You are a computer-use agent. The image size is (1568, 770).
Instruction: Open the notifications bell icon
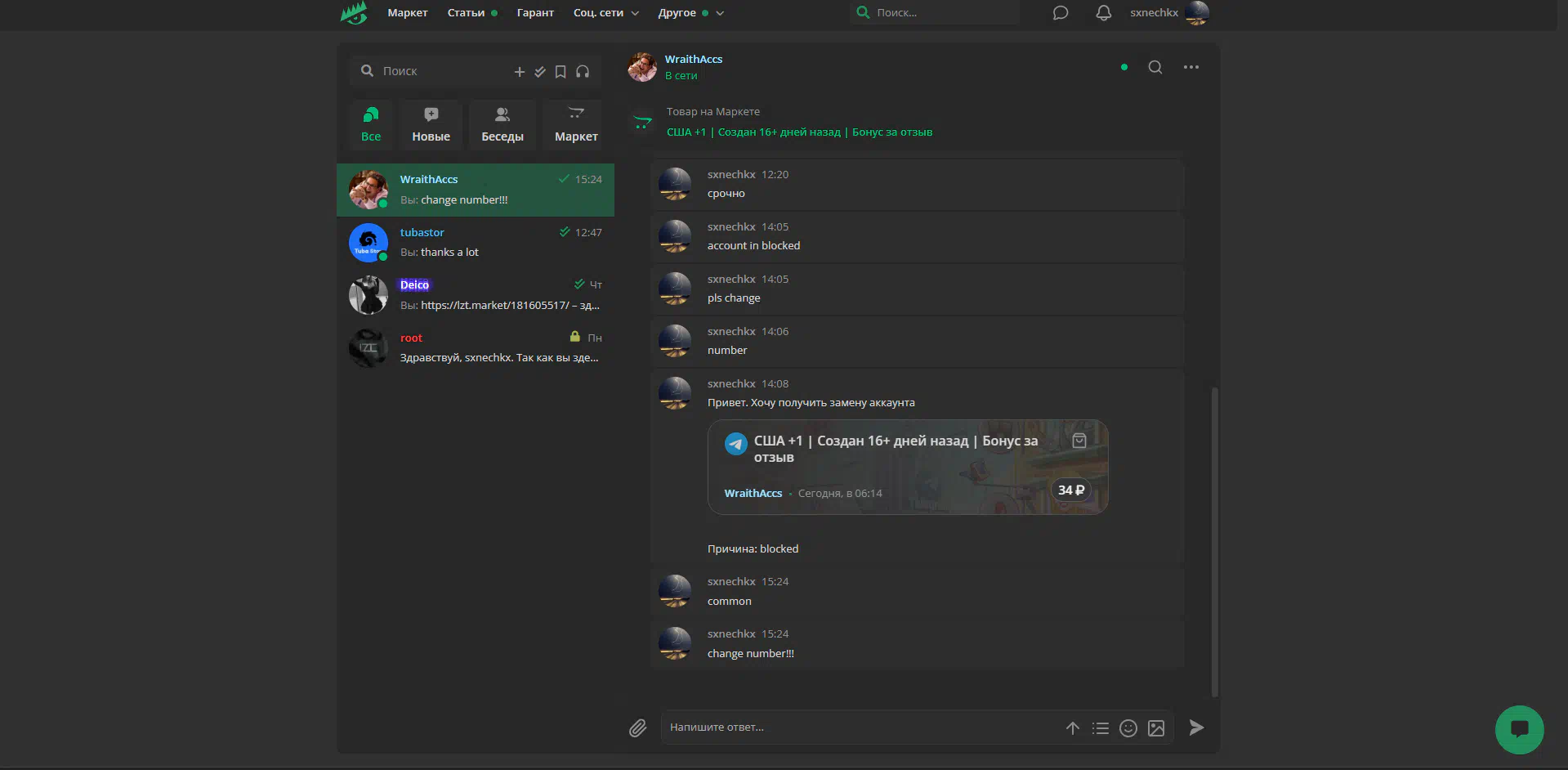pos(1104,12)
